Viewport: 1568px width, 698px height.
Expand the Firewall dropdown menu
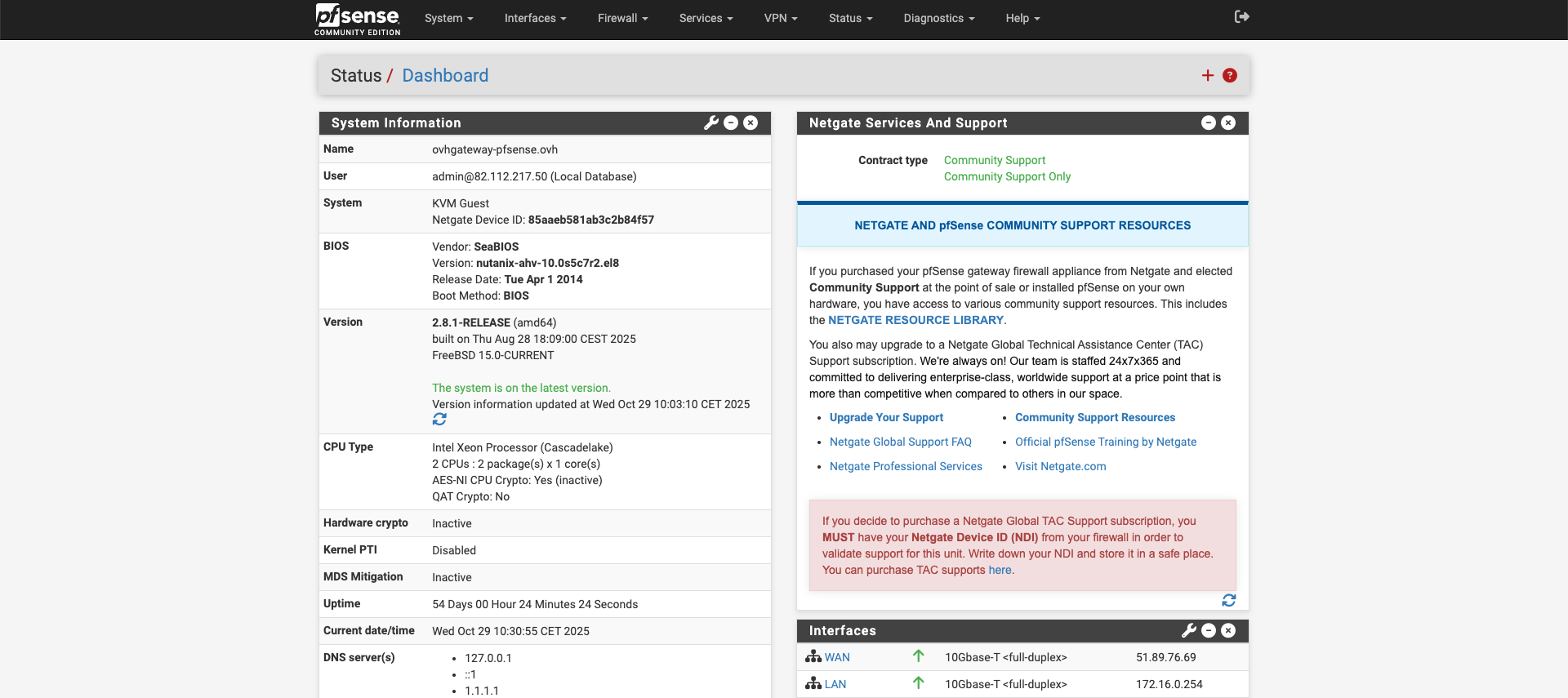(x=622, y=18)
